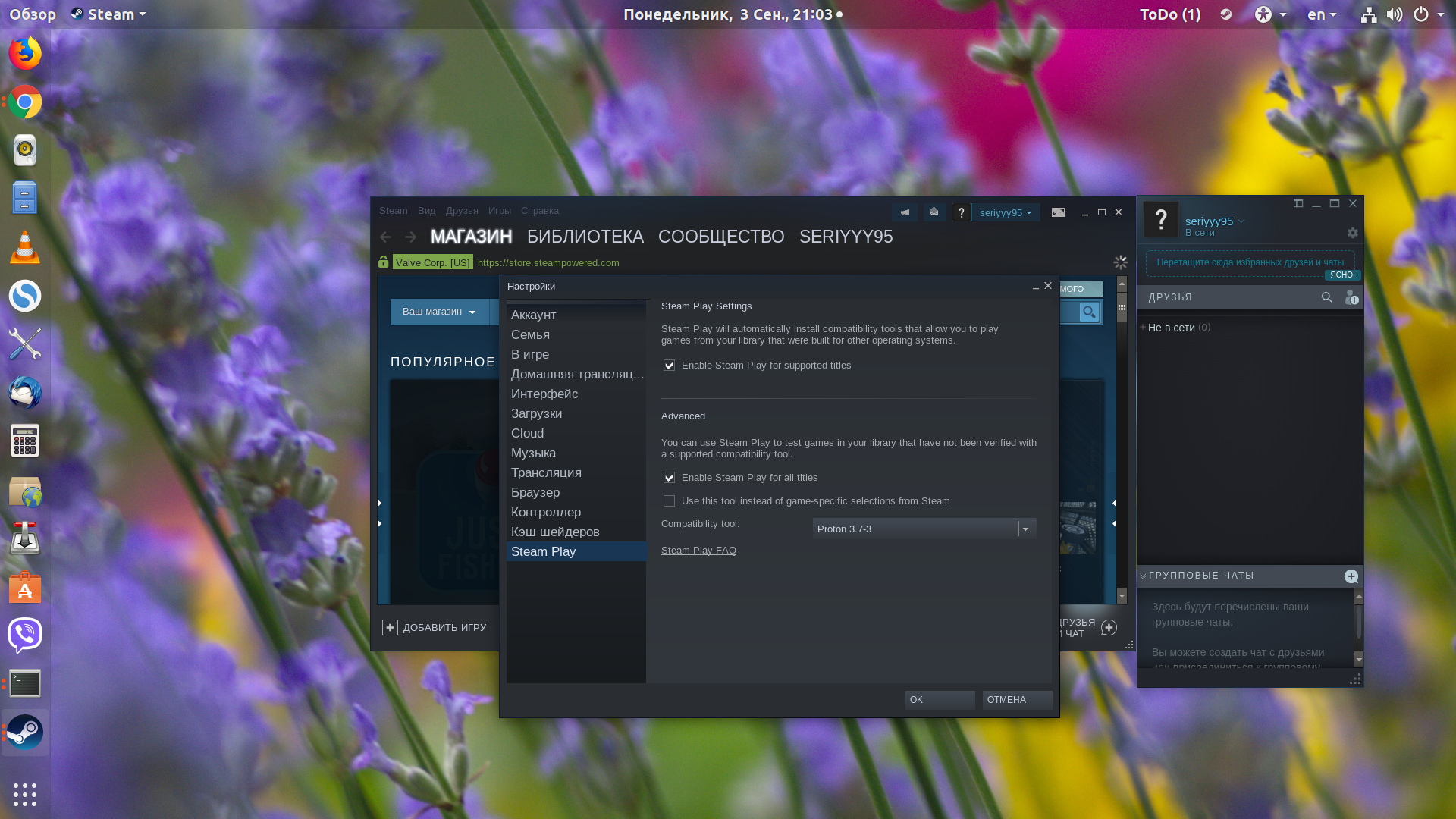Click the store page vertical scrollbar
The width and height of the screenshot is (1456, 819).
coord(1122,441)
